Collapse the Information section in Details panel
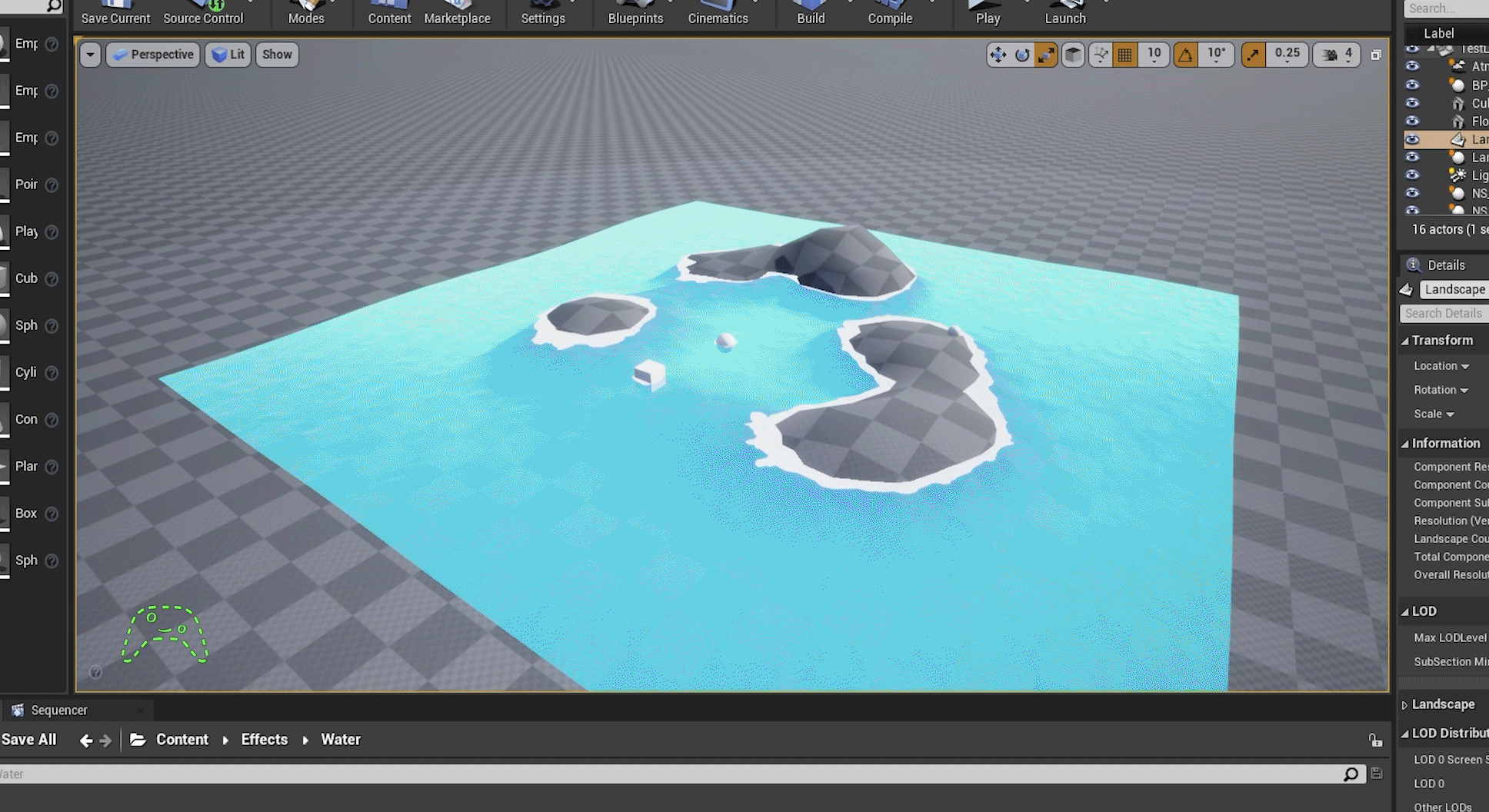The height and width of the screenshot is (812, 1489). click(1406, 443)
